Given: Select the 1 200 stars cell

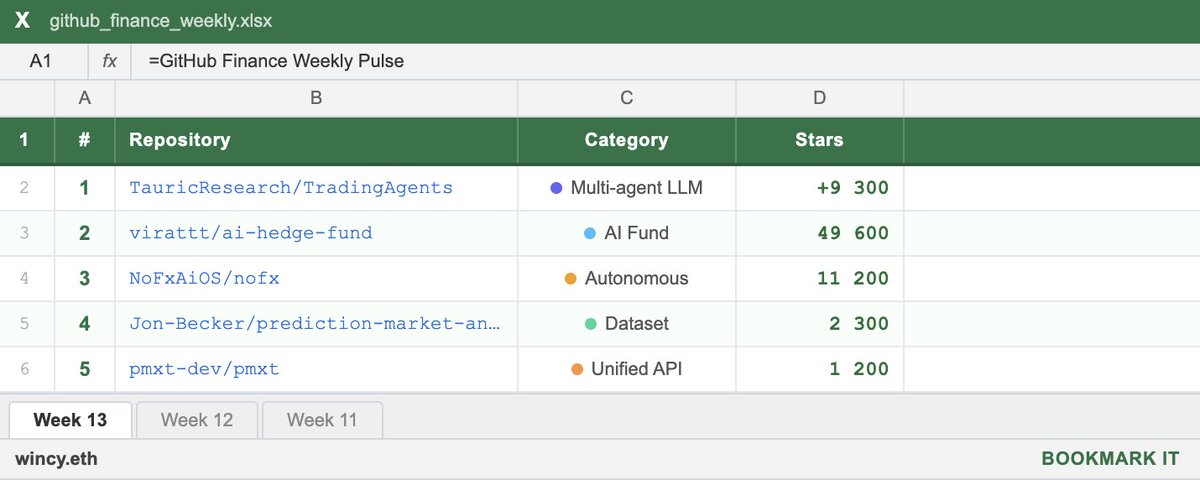Looking at the screenshot, I should tap(820, 369).
